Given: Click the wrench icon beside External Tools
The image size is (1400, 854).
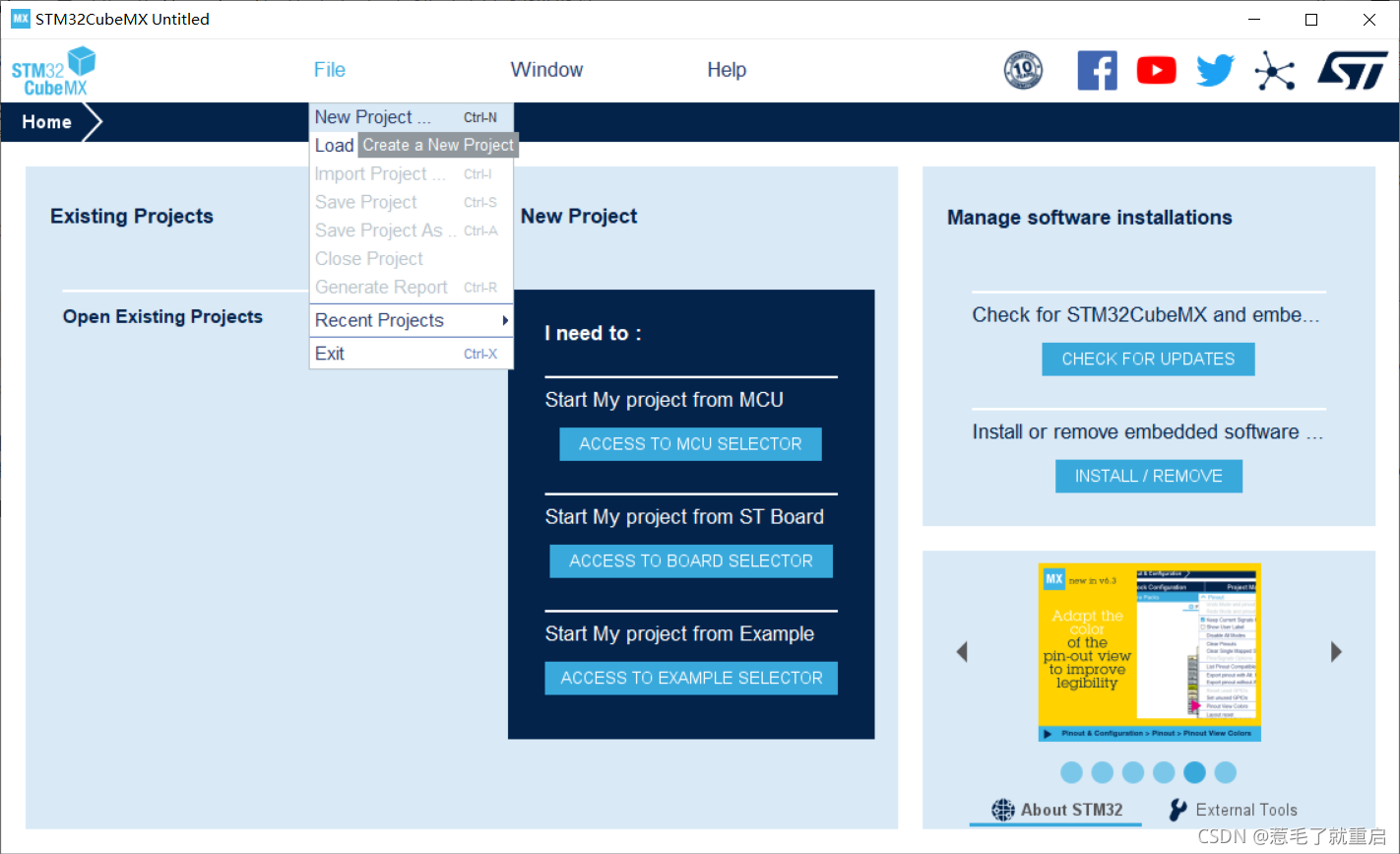Looking at the screenshot, I should (x=1177, y=810).
